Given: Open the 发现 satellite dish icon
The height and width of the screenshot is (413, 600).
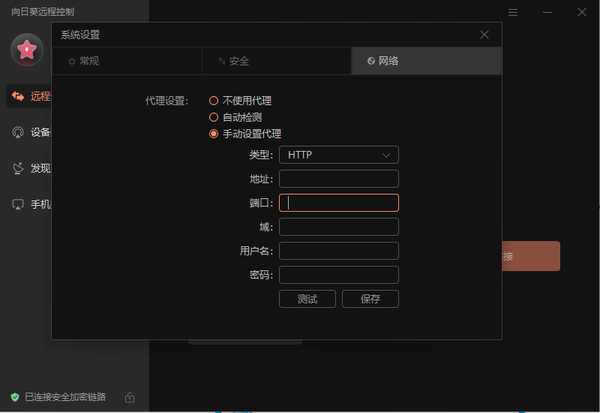Looking at the screenshot, I should point(18,168).
